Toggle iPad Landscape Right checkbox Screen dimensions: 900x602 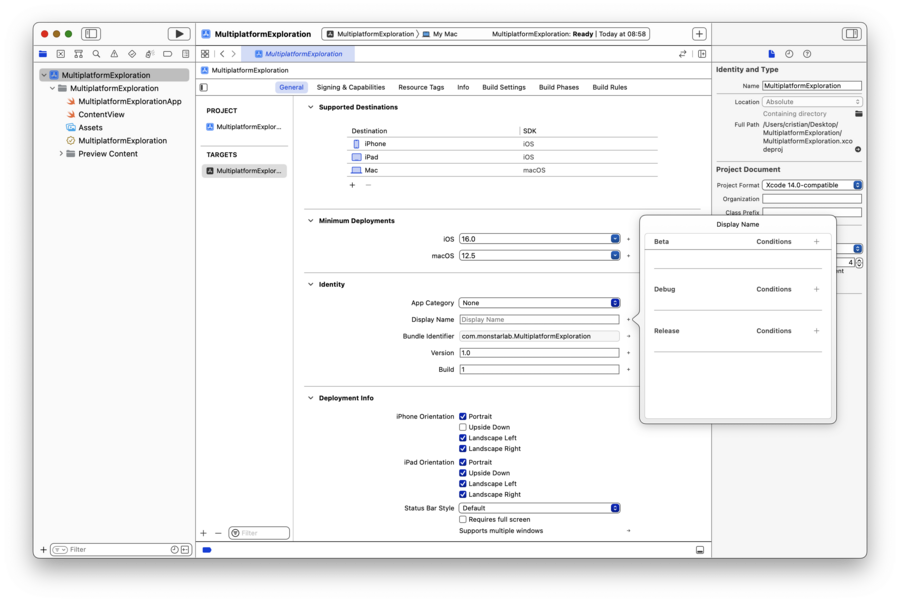tap(463, 495)
